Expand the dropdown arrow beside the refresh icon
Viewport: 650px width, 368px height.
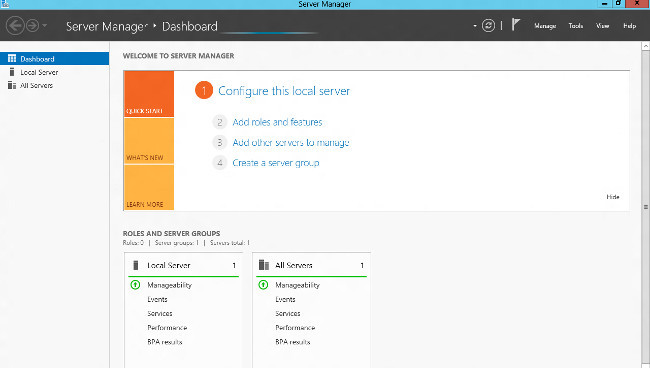click(475, 26)
